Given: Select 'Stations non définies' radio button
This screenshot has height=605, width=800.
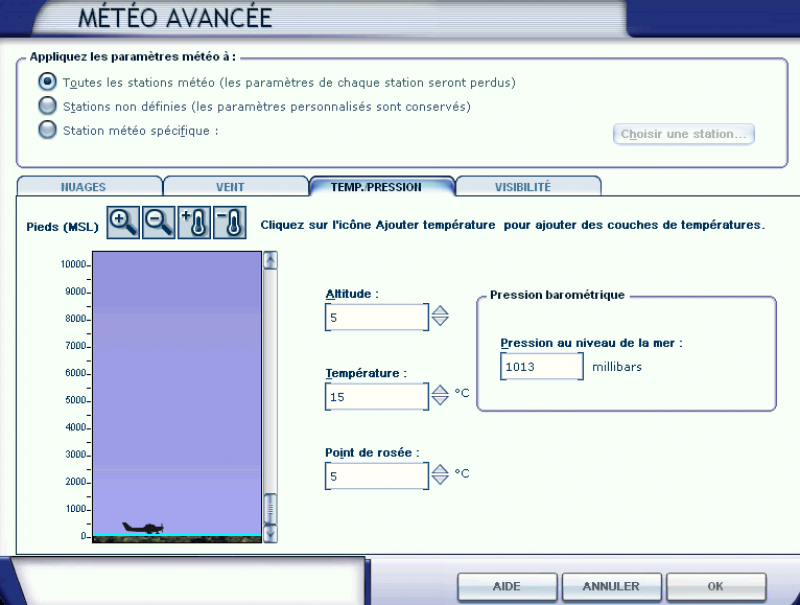Looking at the screenshot, I should 47,105.
